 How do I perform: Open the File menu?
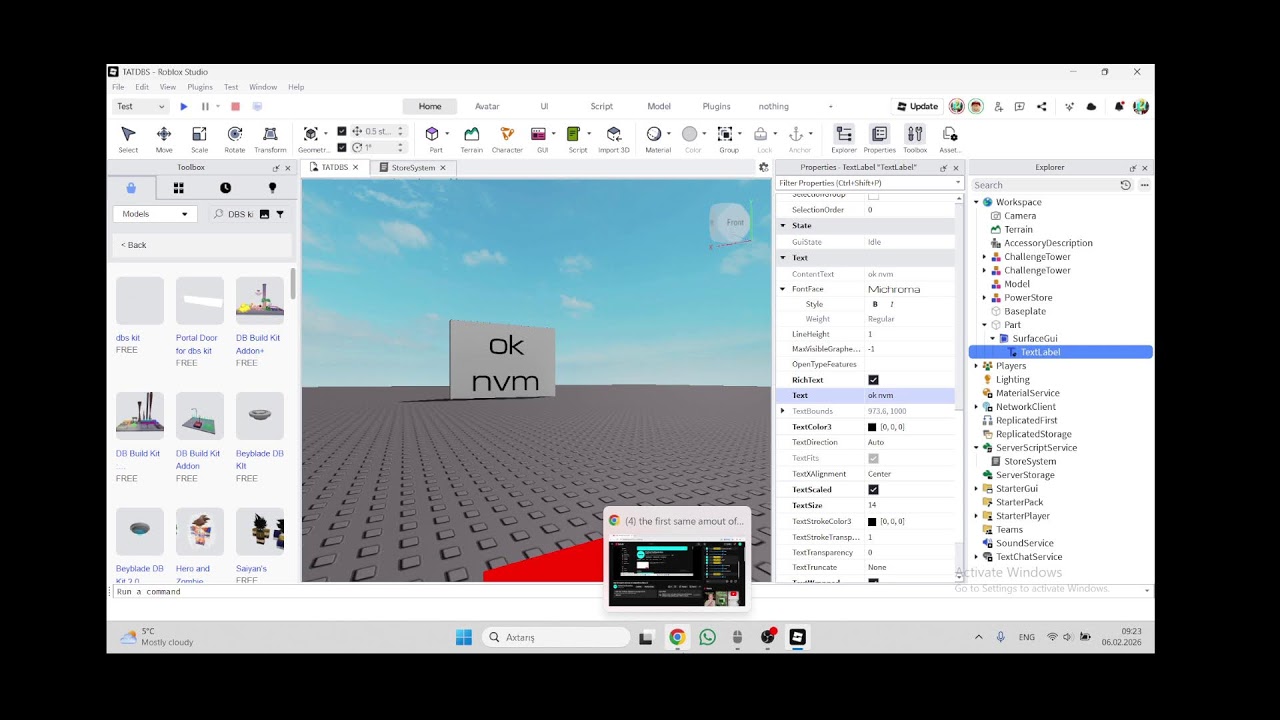(118, 87)
